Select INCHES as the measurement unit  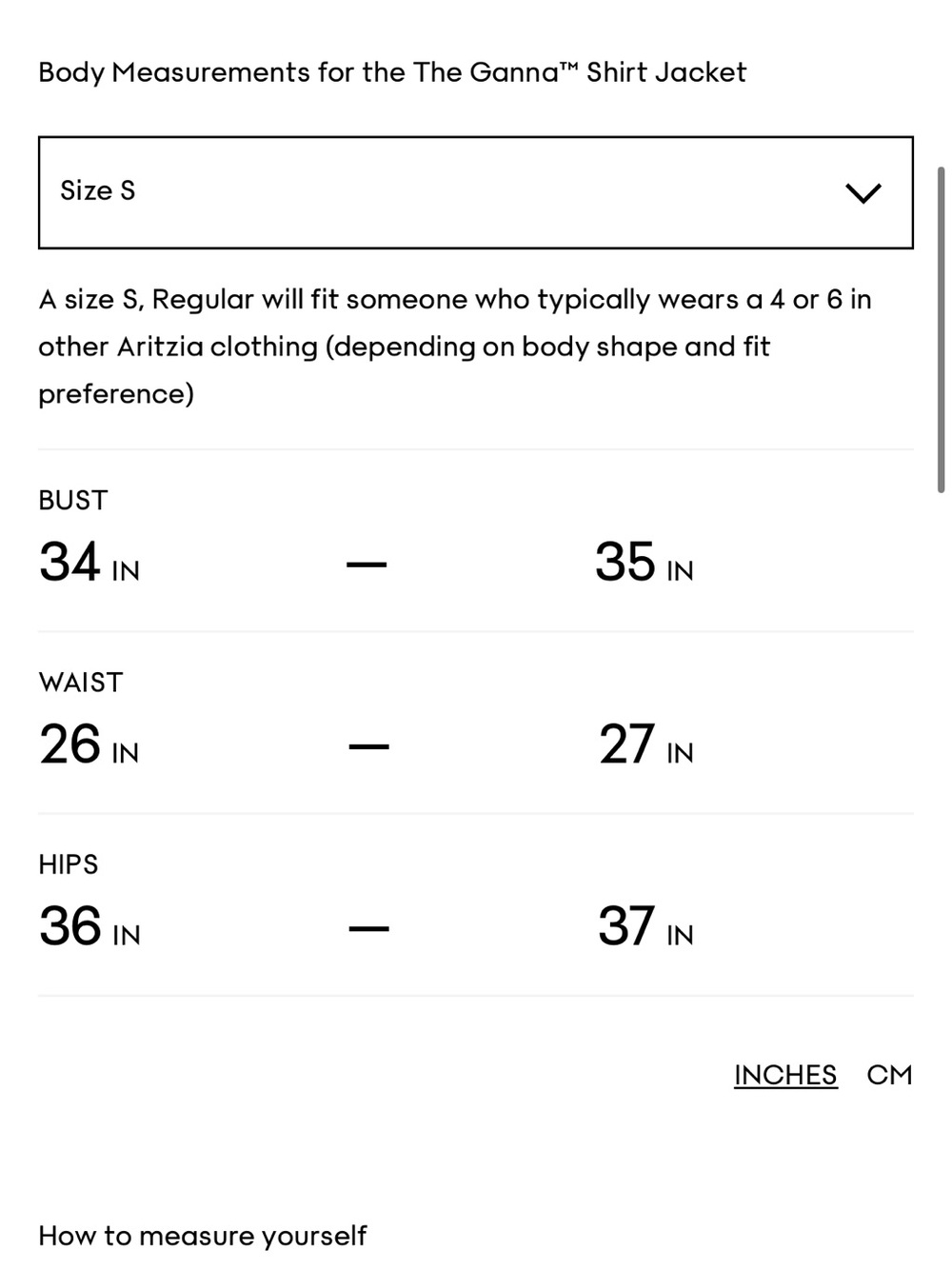point(785,1075)
